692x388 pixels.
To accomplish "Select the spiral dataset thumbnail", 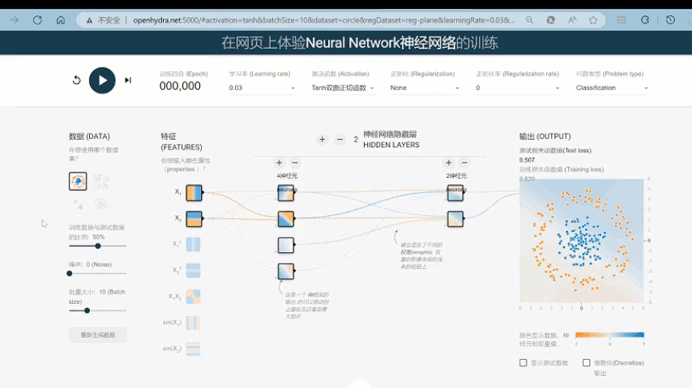I will point(102,204).
